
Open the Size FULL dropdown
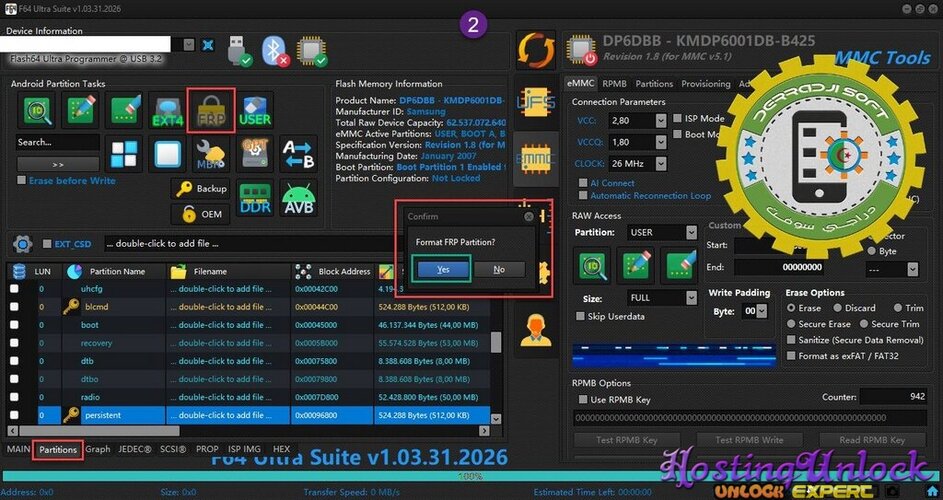click(691, 298)
